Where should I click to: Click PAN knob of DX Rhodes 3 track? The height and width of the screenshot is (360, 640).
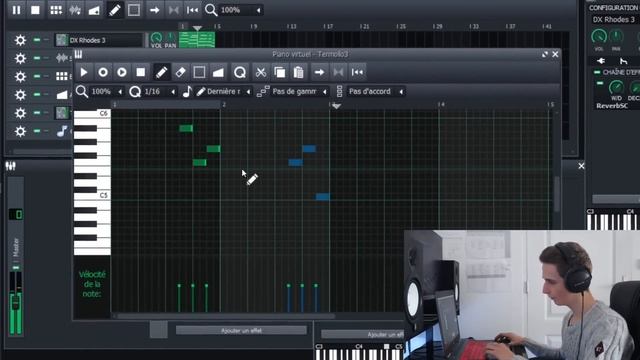pos(171,38)
